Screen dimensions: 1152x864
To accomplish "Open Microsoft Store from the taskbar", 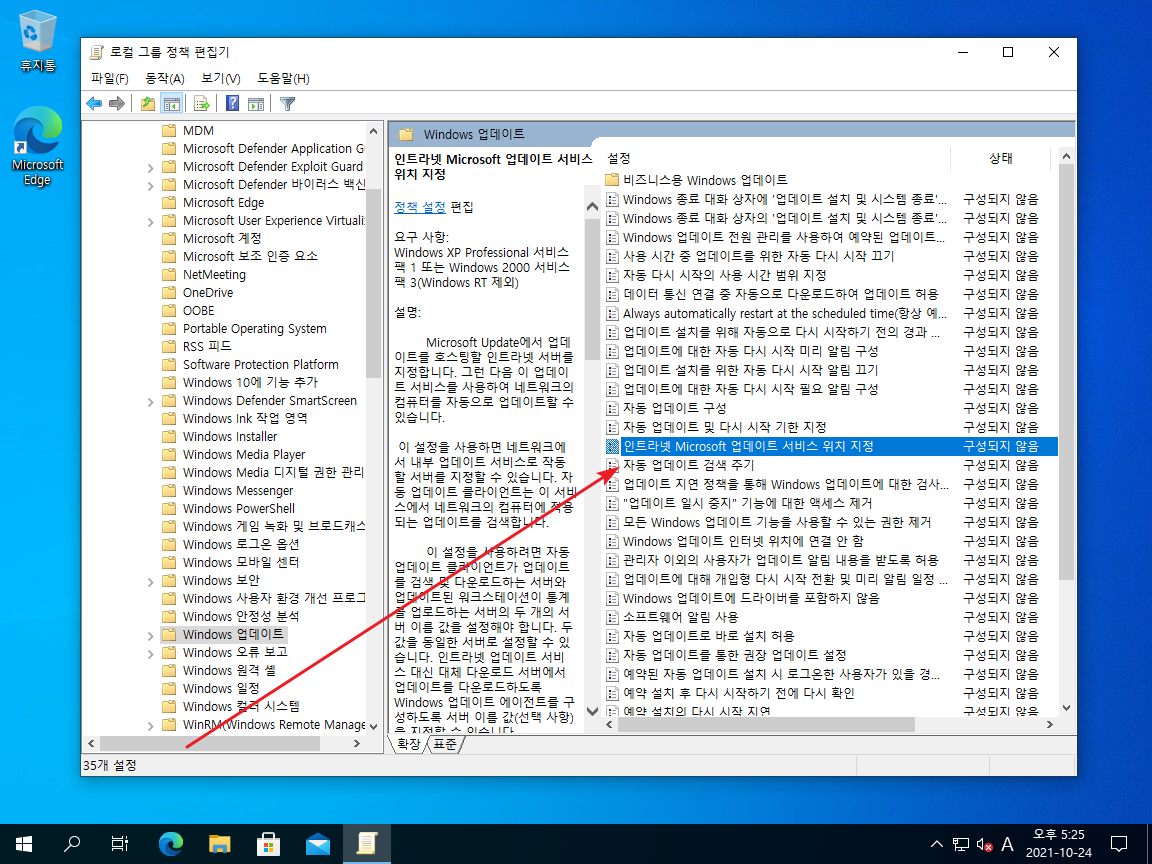I will [x=268, y=844].
